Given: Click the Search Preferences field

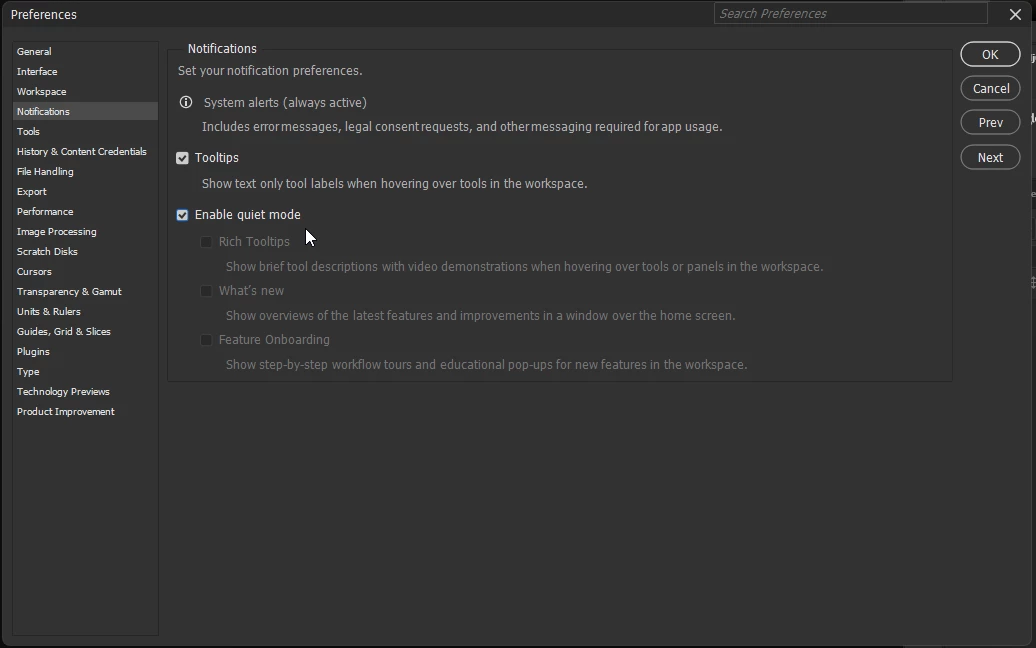Looking at the screenshot, I should click(x=850, y=13).
